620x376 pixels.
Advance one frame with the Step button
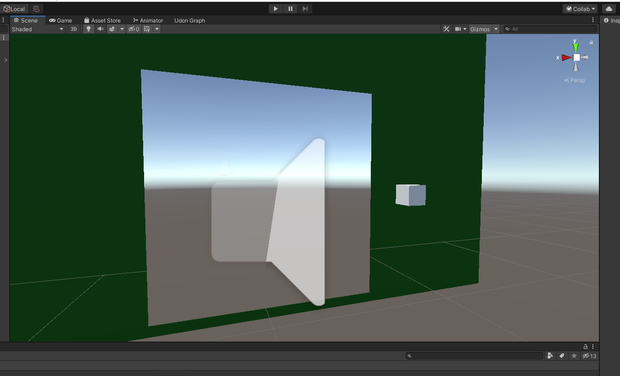pos(305,9)
